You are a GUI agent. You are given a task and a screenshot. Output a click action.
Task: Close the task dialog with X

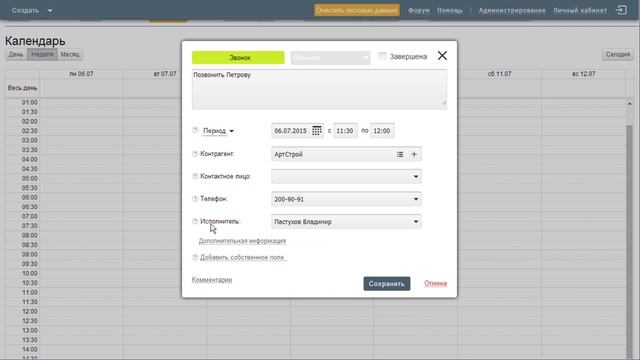pos(442,56)
